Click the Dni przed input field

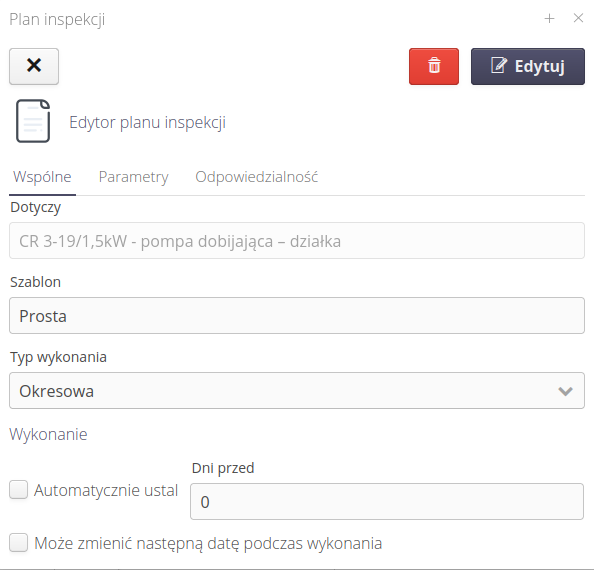tap(387, 501)
